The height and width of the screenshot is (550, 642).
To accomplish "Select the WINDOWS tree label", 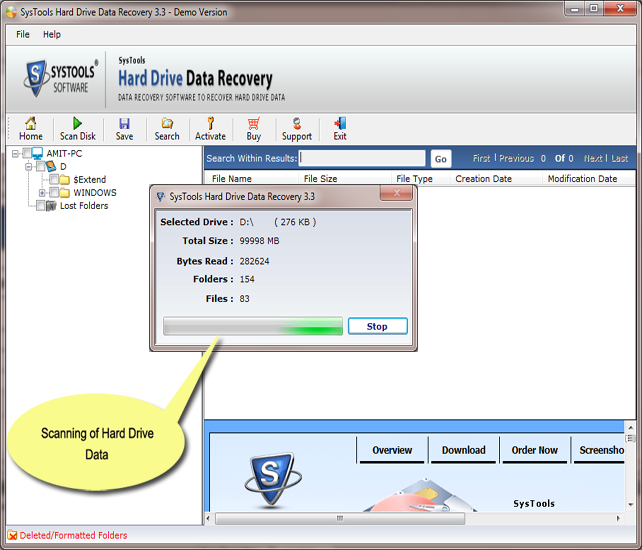I will (95, 192).
